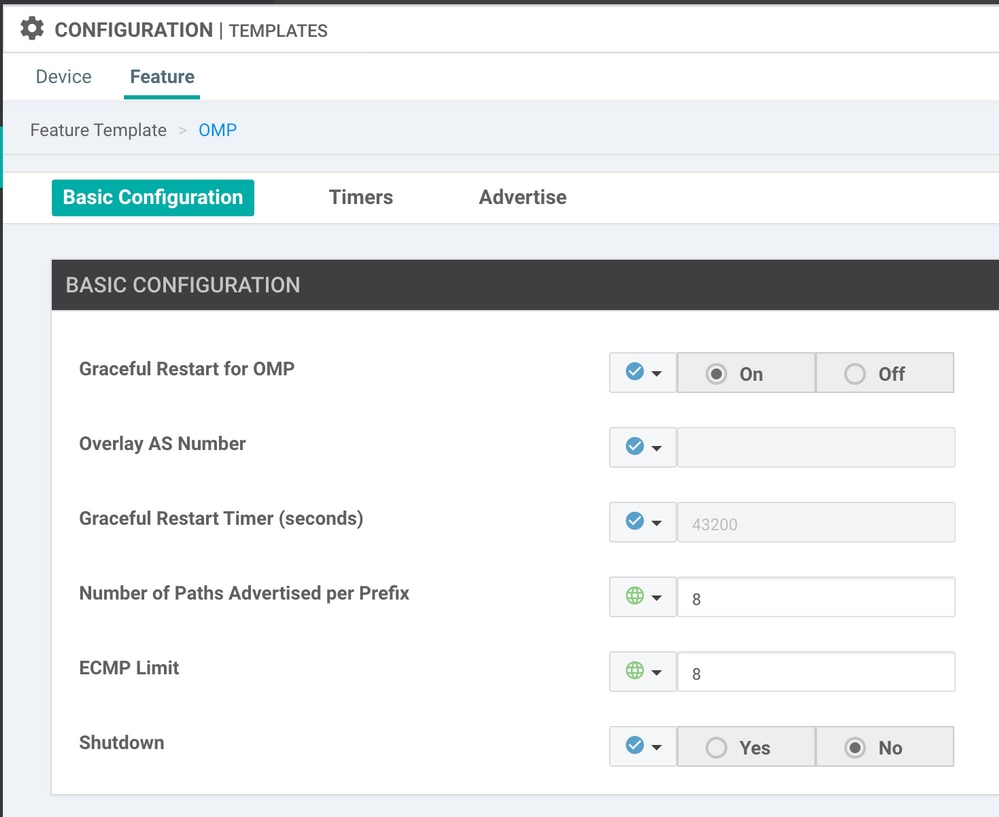Click default checkmark icon for Shutdown
This screenshot has width=999, height=817.
point(635,745)
